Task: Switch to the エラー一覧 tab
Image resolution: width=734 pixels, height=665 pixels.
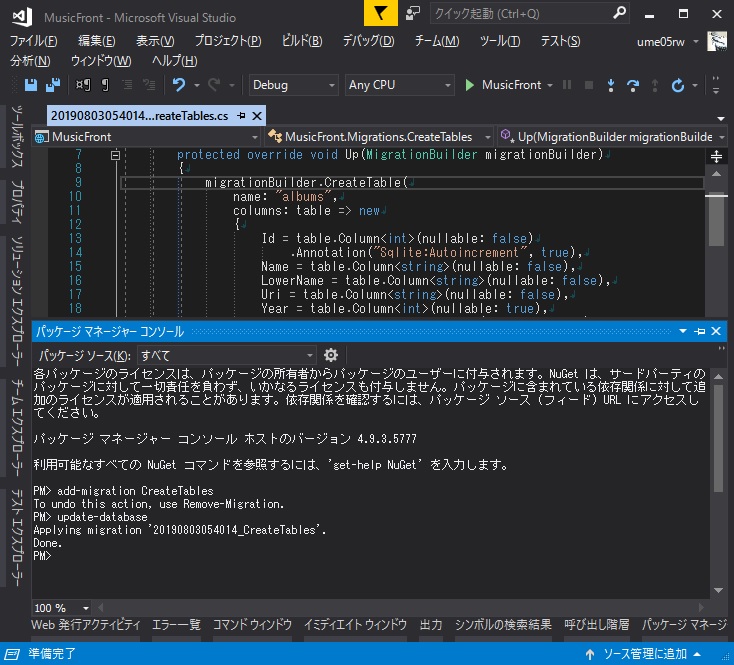Action: (x=176, y=625)
